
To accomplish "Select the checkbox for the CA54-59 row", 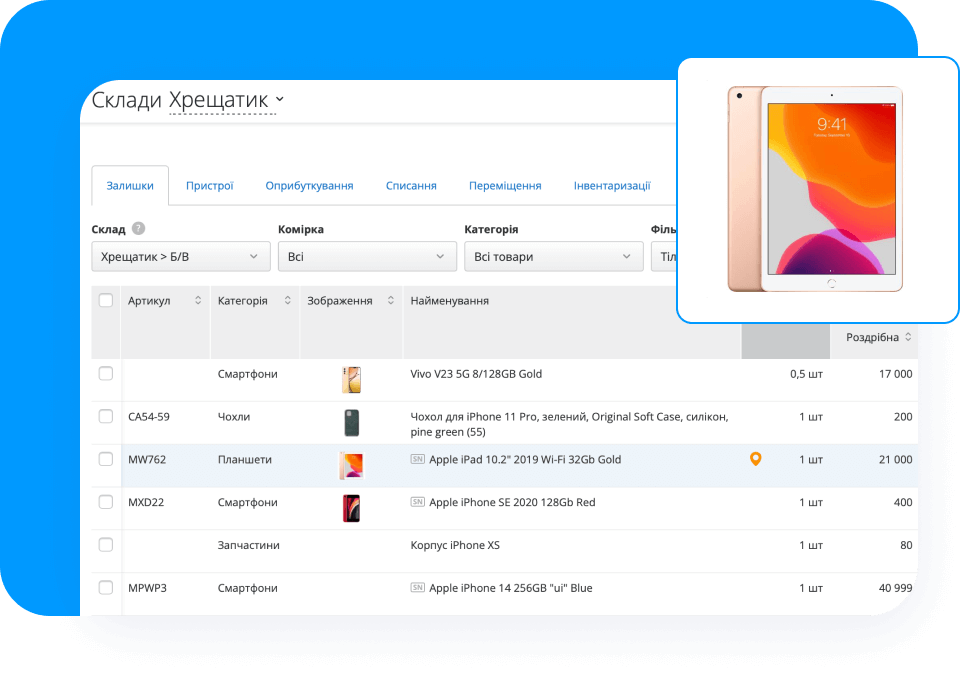I will (106, 416).
